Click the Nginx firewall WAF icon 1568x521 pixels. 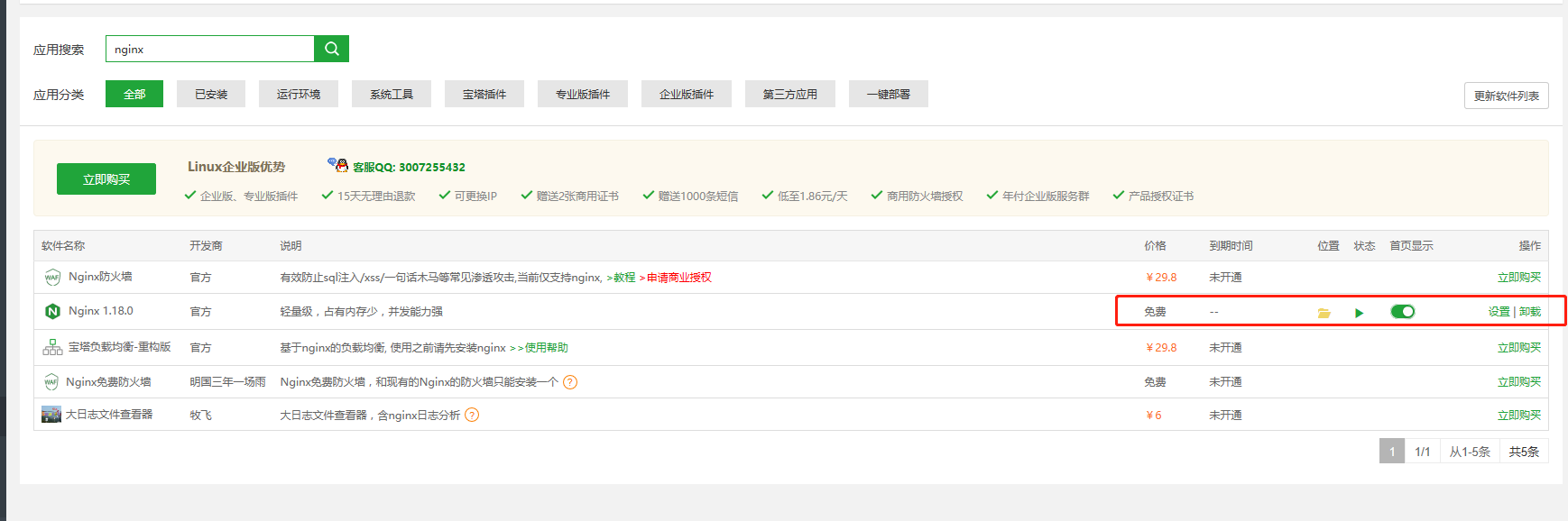(x=52, y=278)
